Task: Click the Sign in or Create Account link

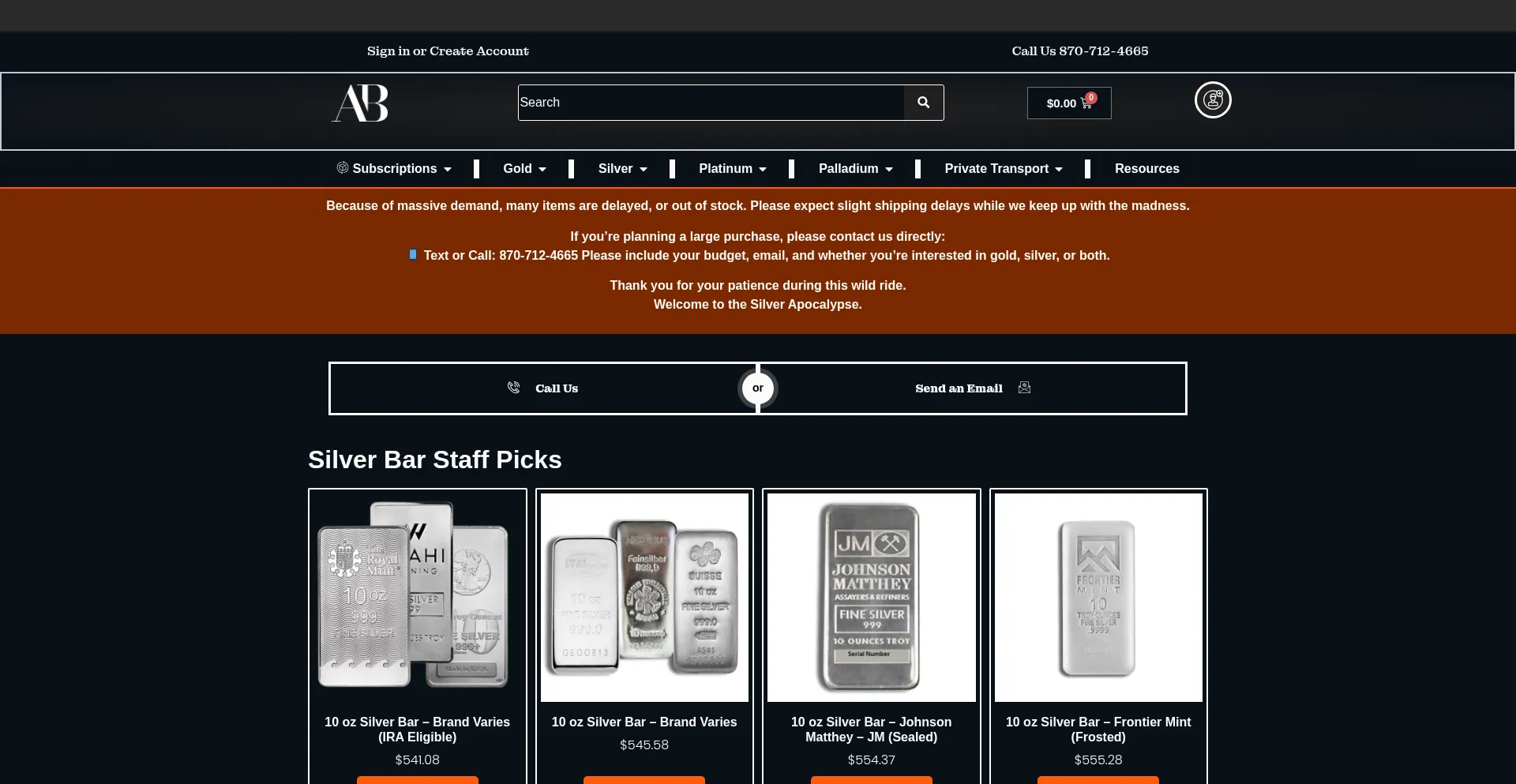Action: pyautogui.click(x=448, y=51)
